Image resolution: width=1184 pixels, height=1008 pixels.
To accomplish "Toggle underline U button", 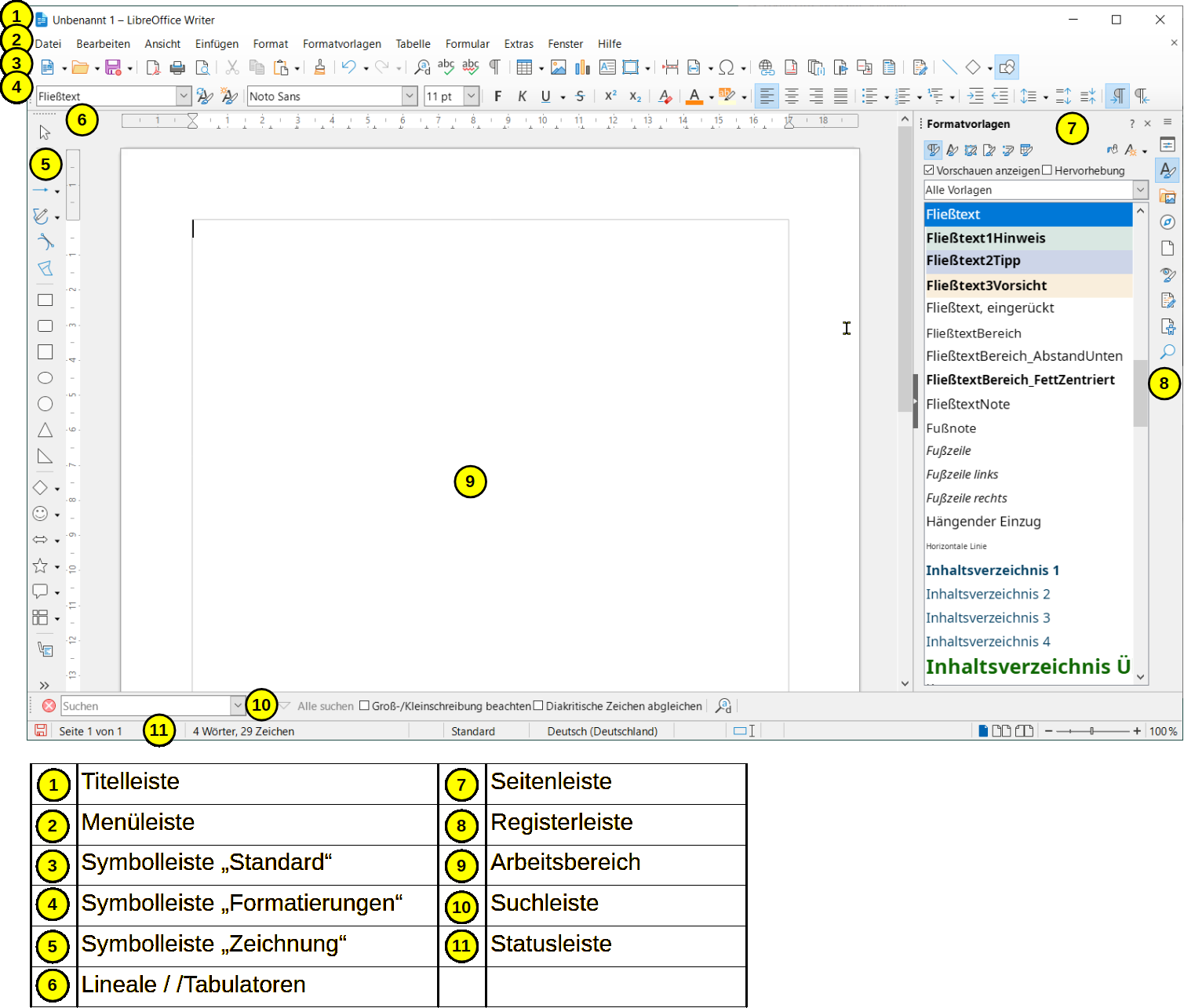I will 546,96.
